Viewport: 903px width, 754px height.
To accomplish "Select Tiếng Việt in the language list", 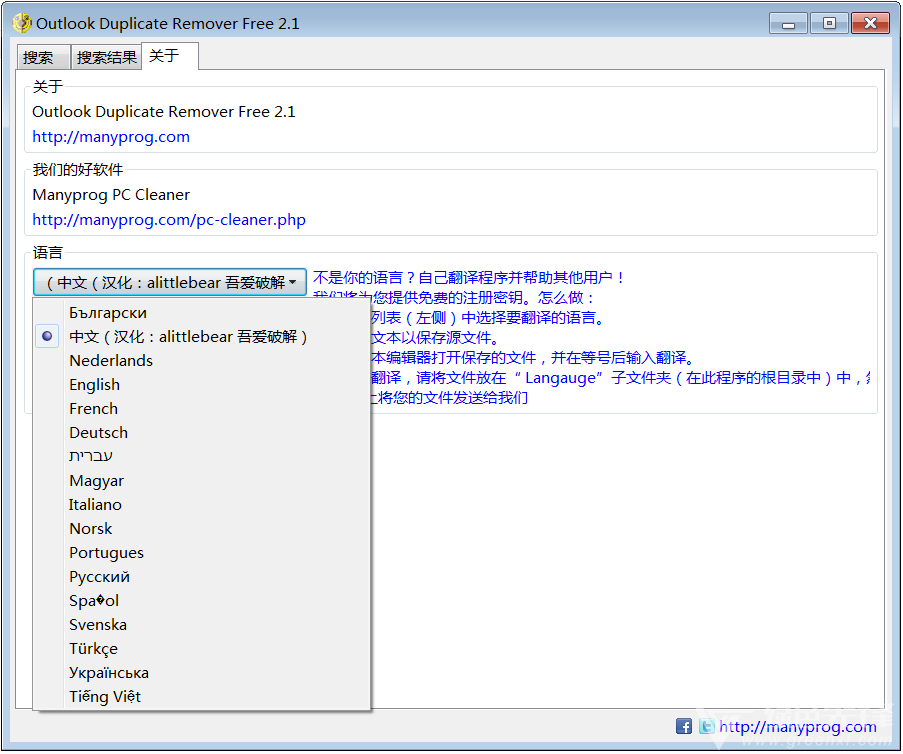I will click(x=202, y=697).
